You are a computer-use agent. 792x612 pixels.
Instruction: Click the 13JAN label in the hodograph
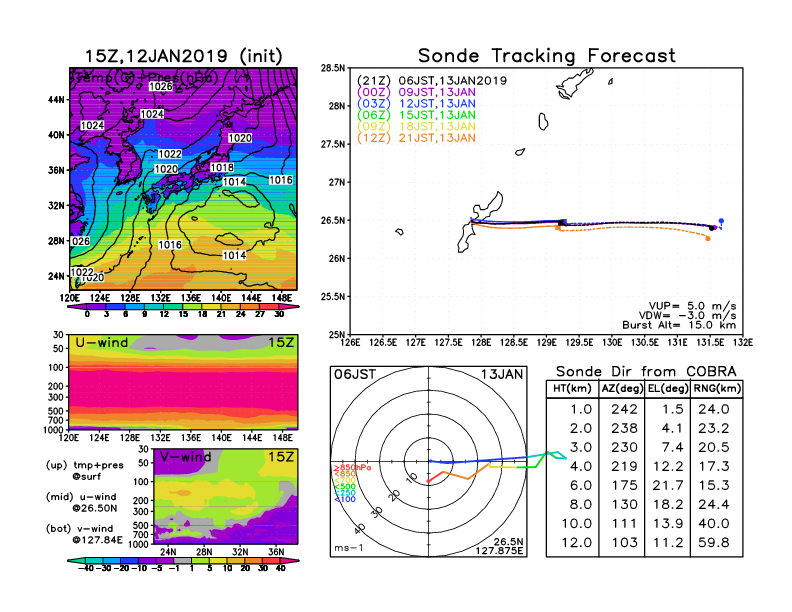(502, 374)
